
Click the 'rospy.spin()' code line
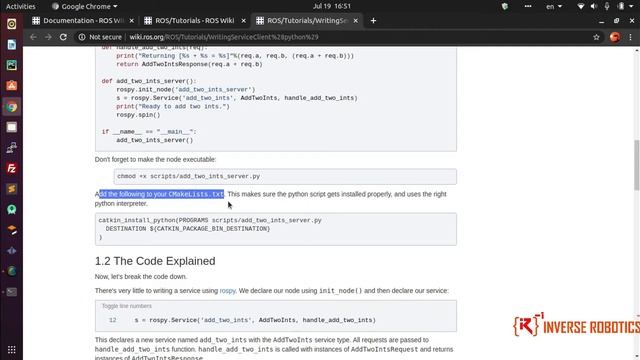click(x=138, y=115)
